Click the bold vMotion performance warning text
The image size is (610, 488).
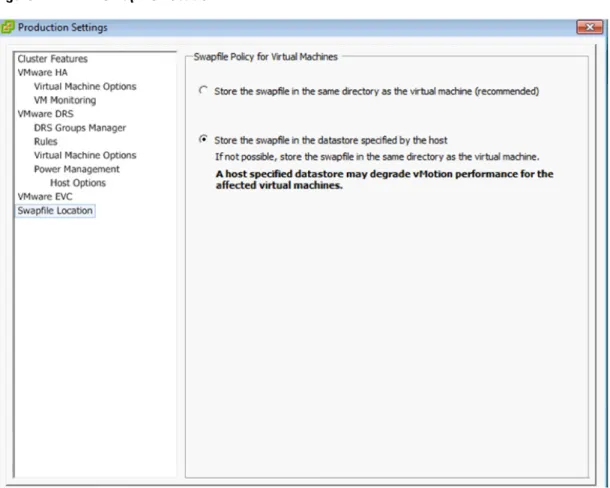[x=384, y=179]
